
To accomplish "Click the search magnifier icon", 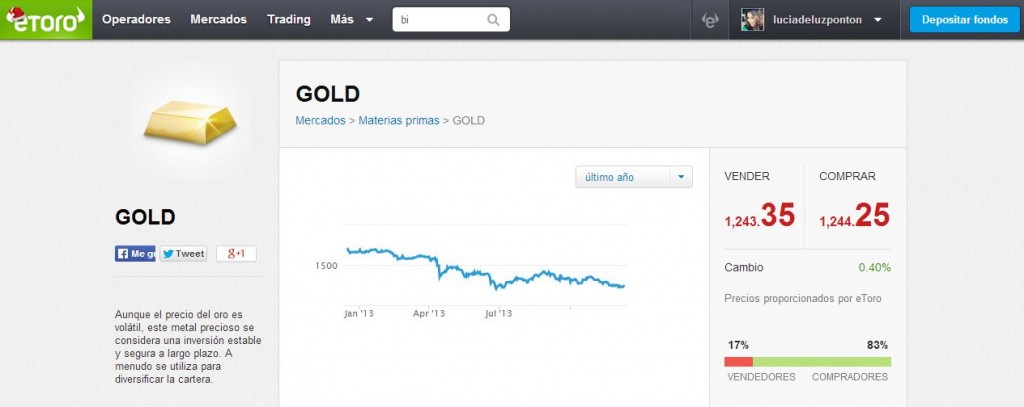I will click(x=493, y=20).
